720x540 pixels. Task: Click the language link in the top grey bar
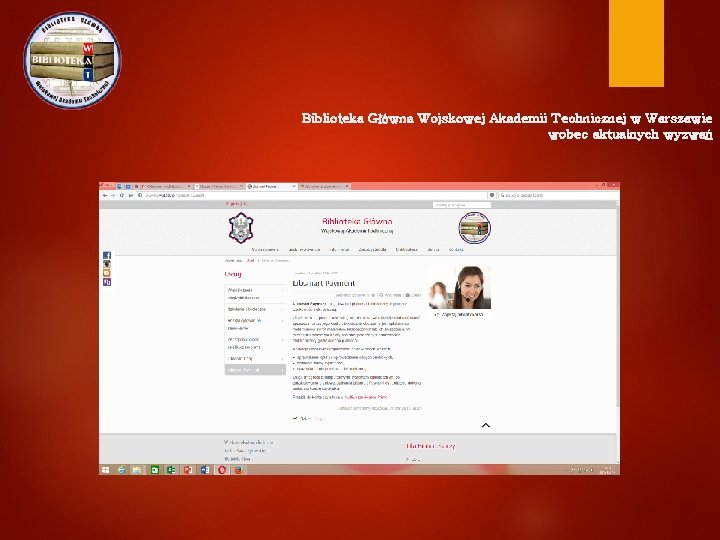236,204
